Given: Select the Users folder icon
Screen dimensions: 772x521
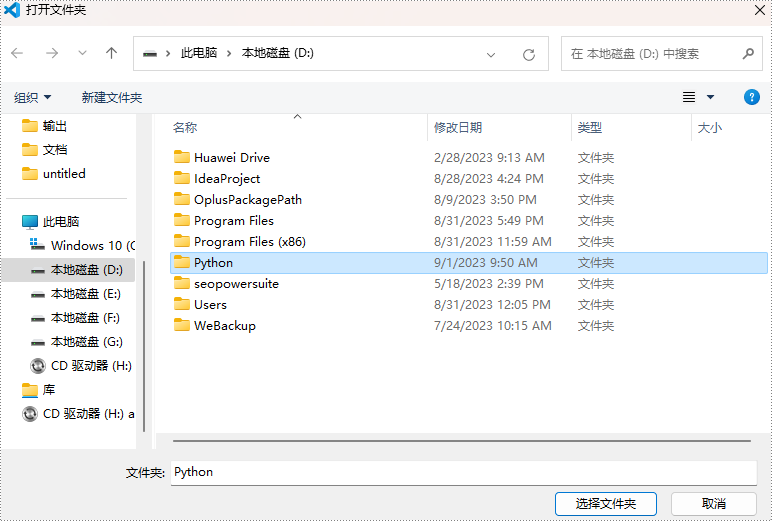Looking at the screenshot, I should [182, 304].
